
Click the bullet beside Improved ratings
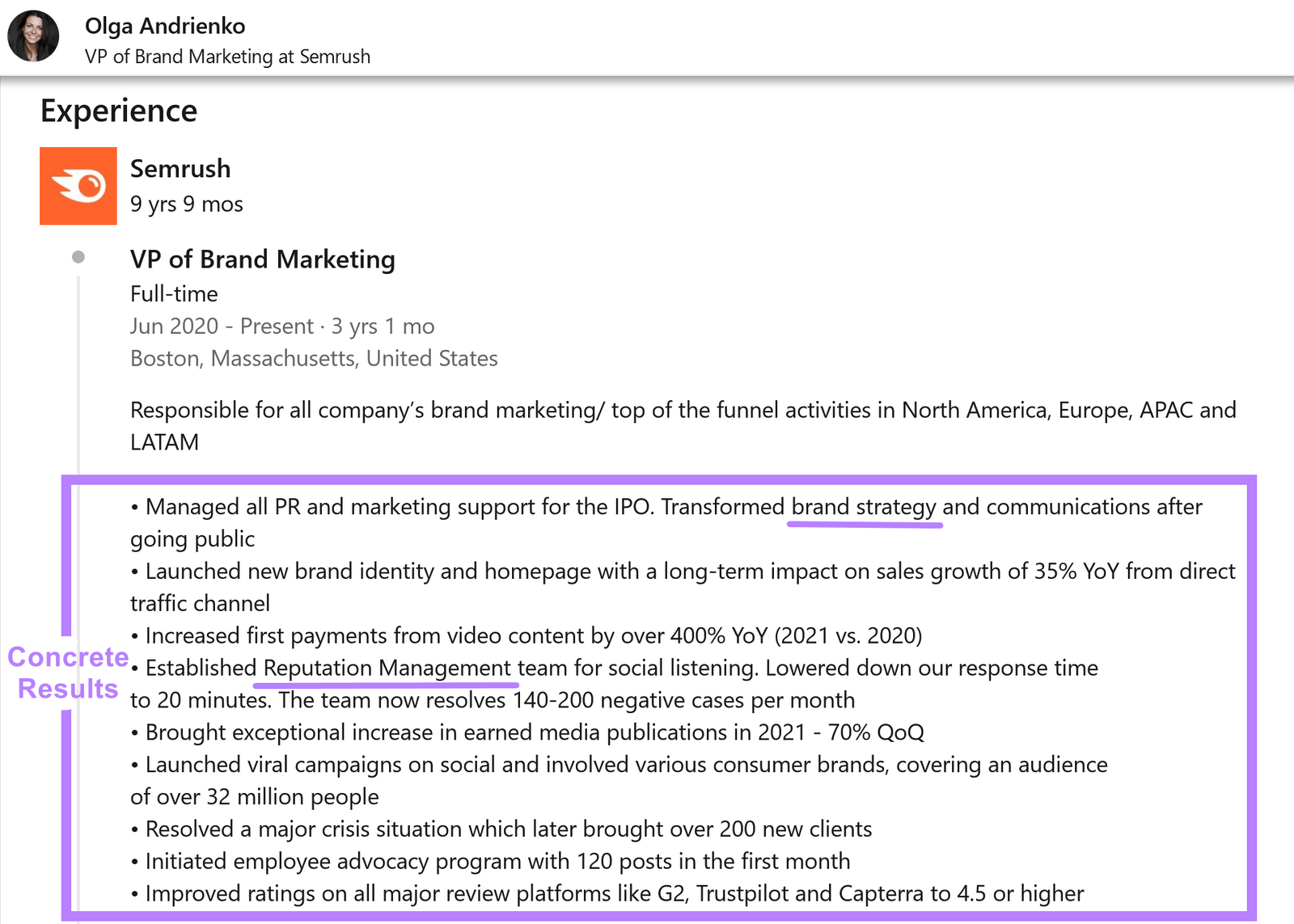[134, 894]
